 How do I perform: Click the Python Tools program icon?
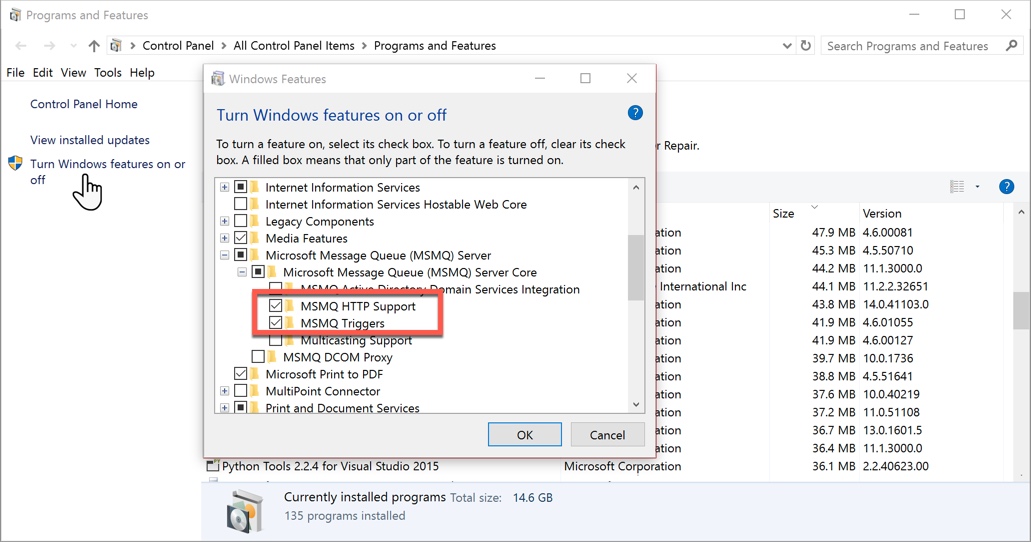click(212, 466)
